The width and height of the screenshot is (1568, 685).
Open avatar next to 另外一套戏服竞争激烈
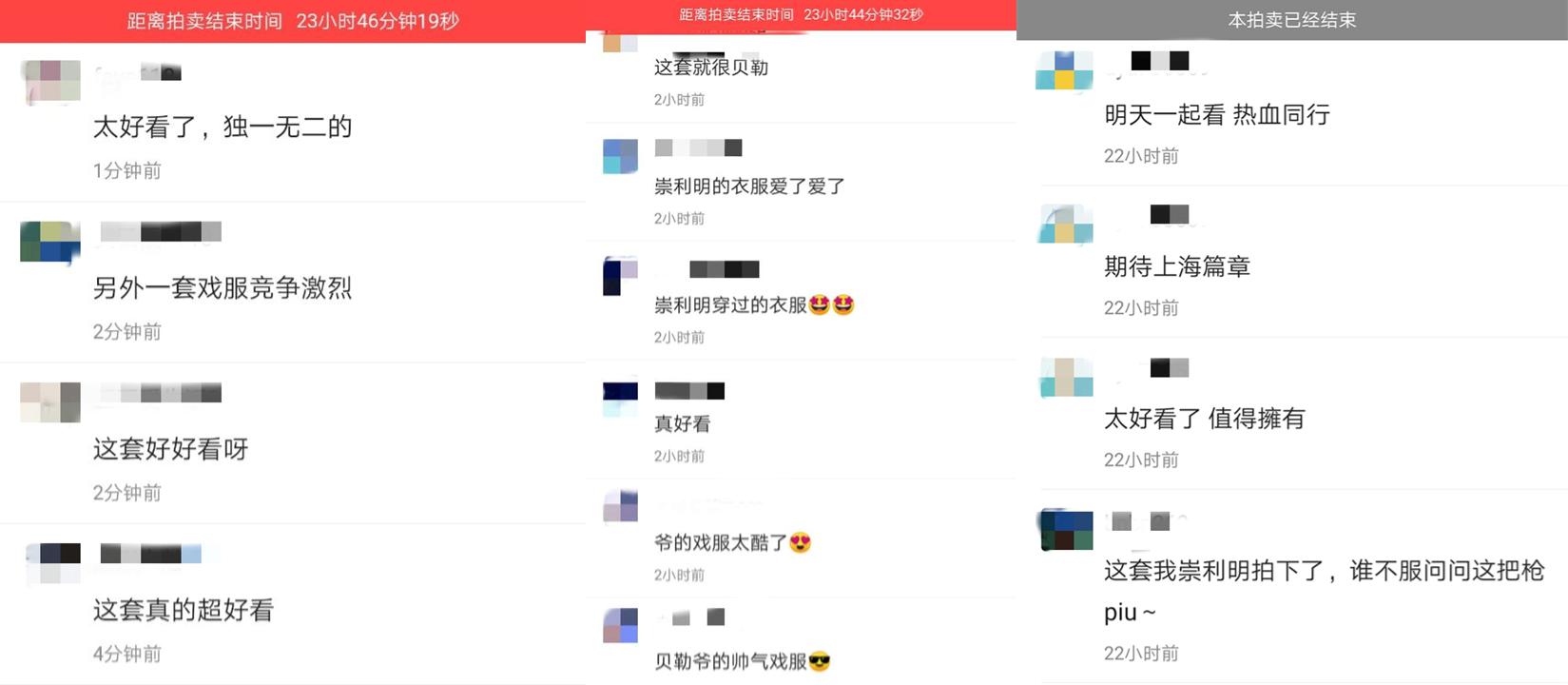click(50, 242)
